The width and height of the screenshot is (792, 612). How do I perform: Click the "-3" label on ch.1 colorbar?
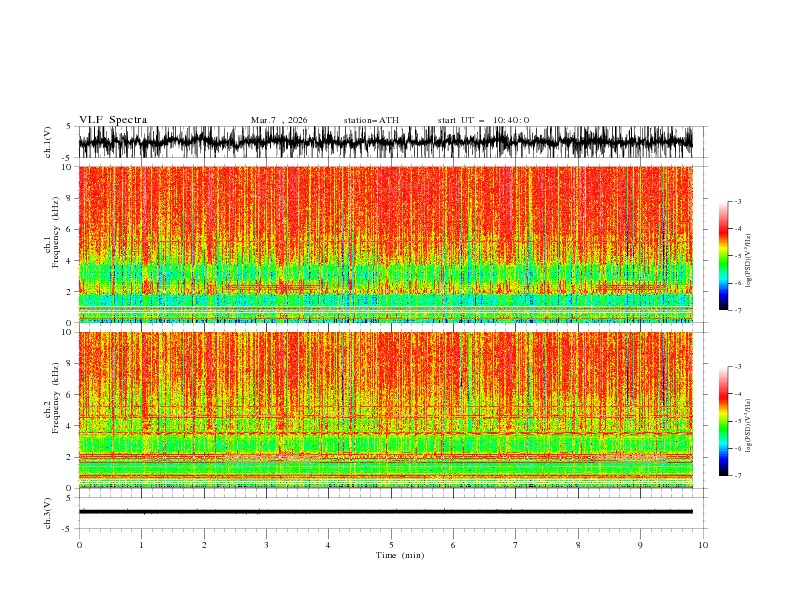coord(737,201)
